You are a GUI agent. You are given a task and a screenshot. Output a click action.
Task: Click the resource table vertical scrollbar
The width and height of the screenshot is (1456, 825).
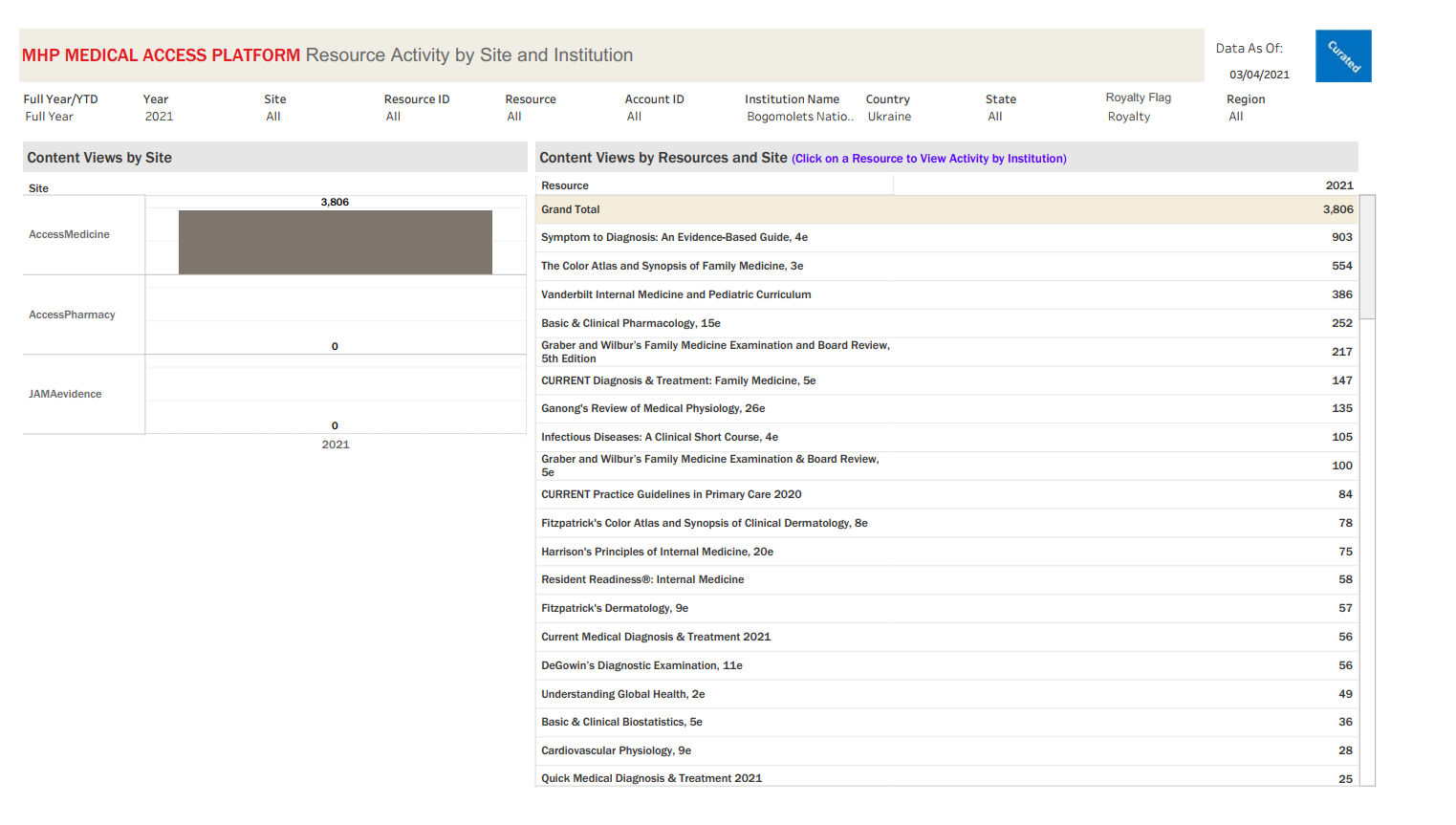pyautogui.click(x=1367, y=256)
